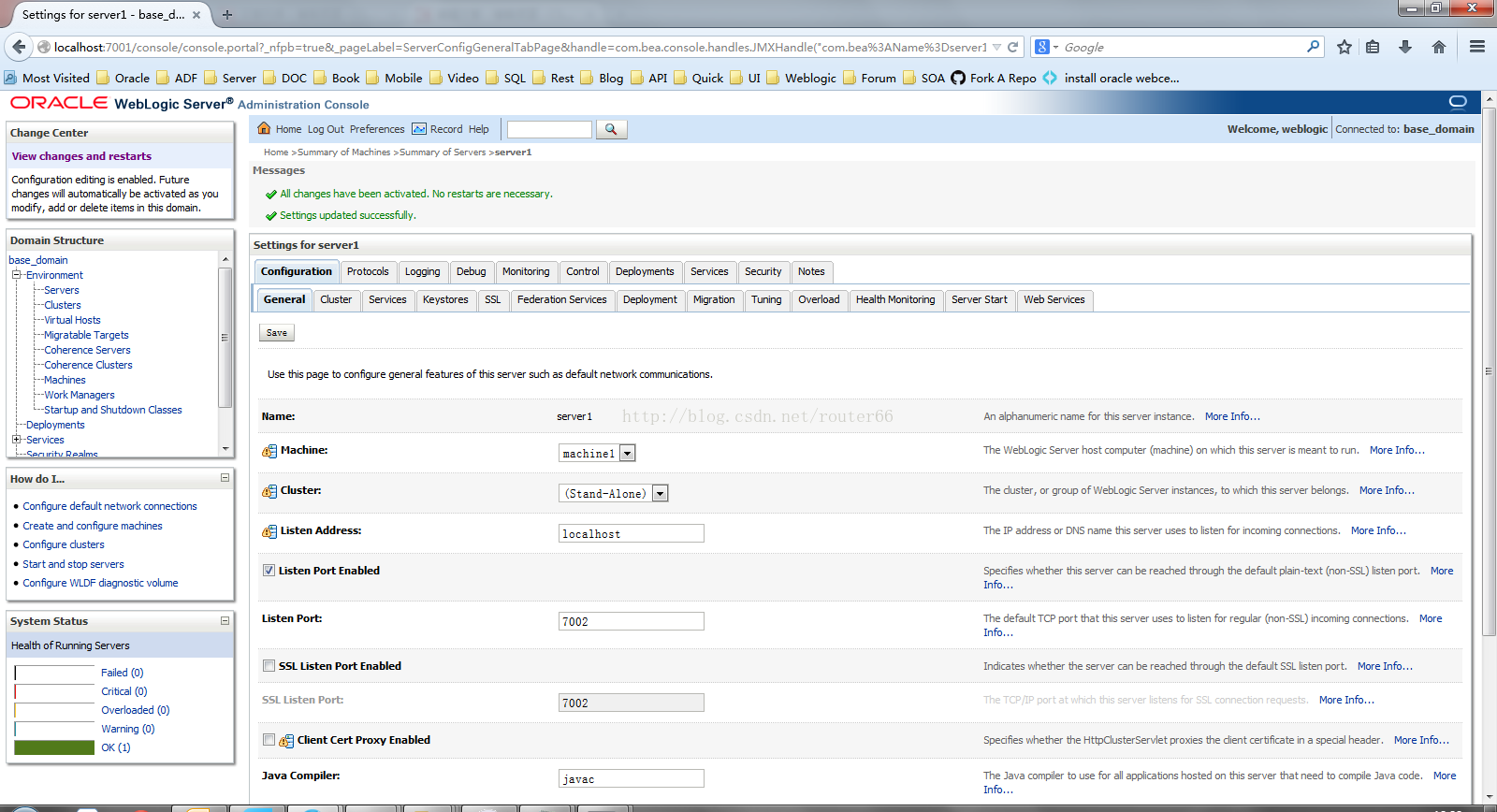Select the SSL sub-tab
This screenshot has width=1497, height=812.
493,299
